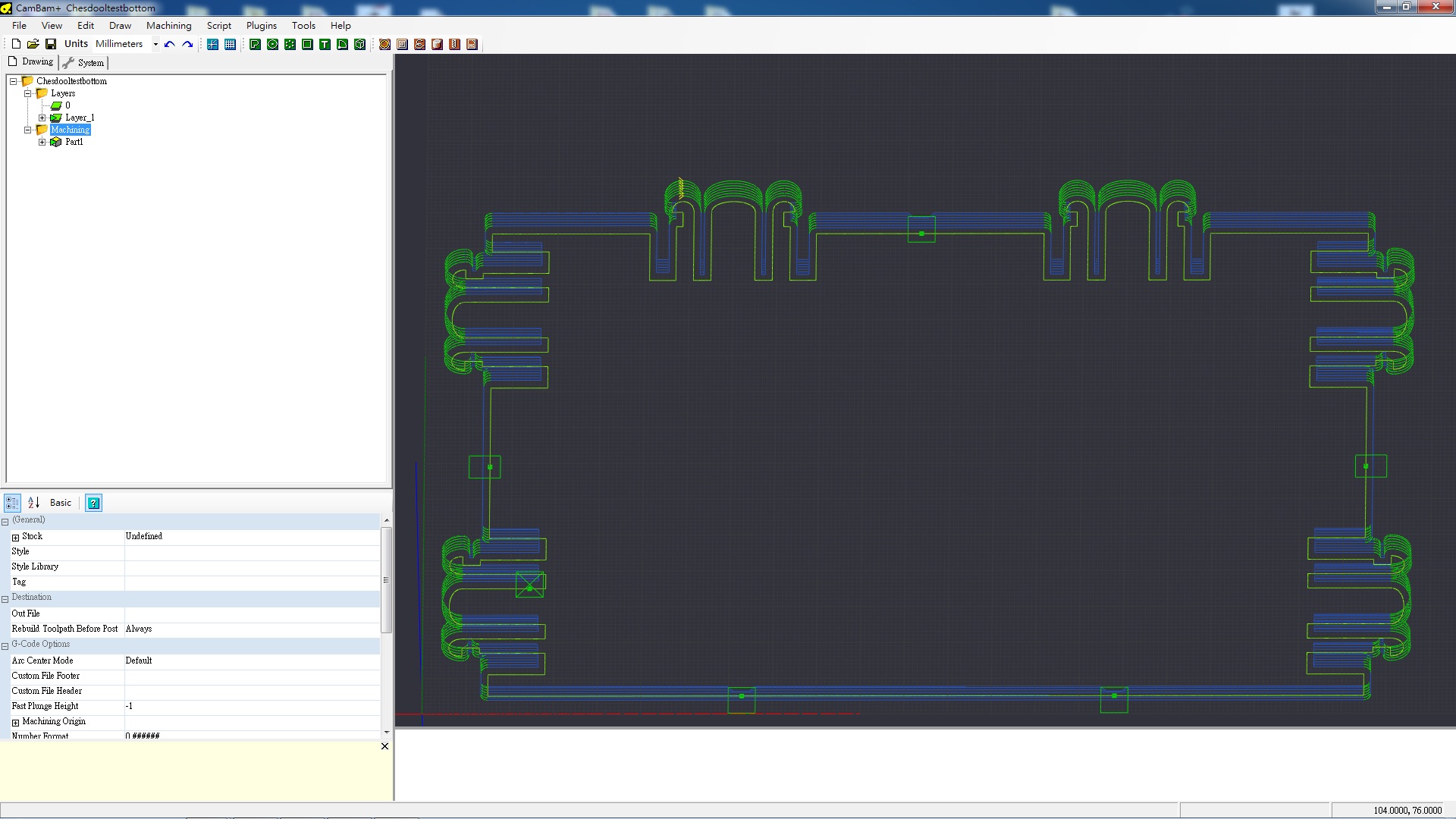The height and width of the screenshot is (819, 1456).
Task: Click the Pocket machining operation icon
Action: click(x=402, y=44)
